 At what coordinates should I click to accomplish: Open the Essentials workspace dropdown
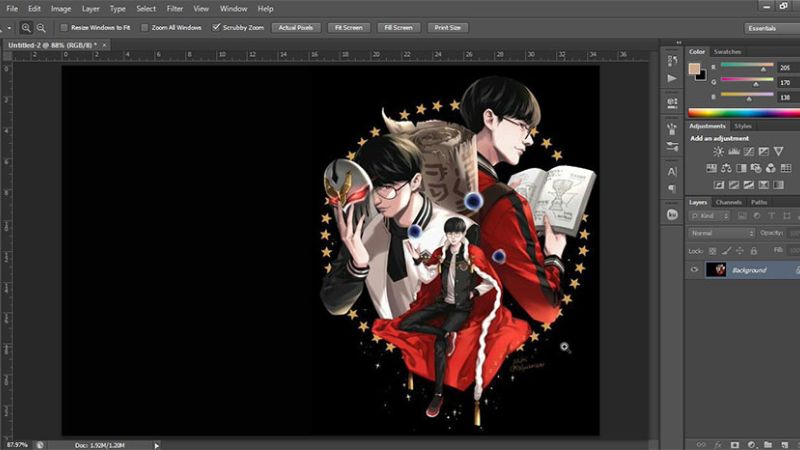point(772,28)
